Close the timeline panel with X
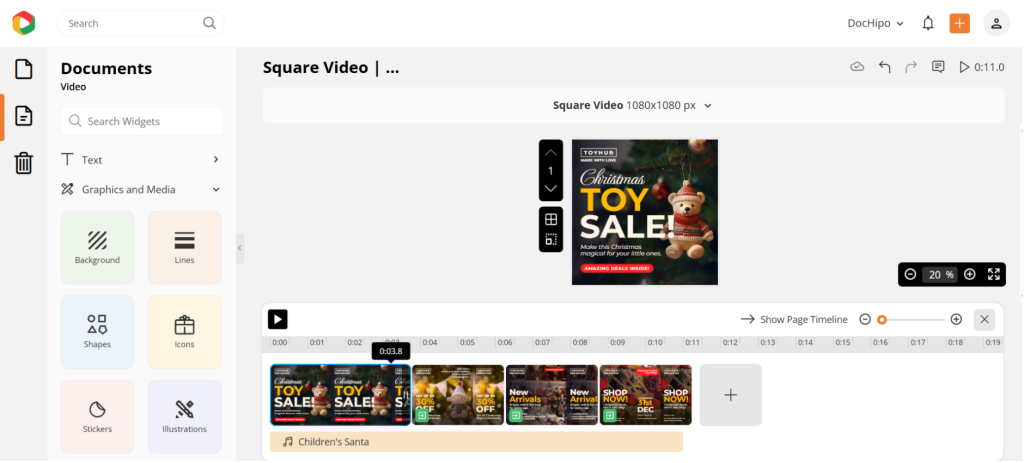The width and height of the screenshot is (1024, 463). point(984,319)
